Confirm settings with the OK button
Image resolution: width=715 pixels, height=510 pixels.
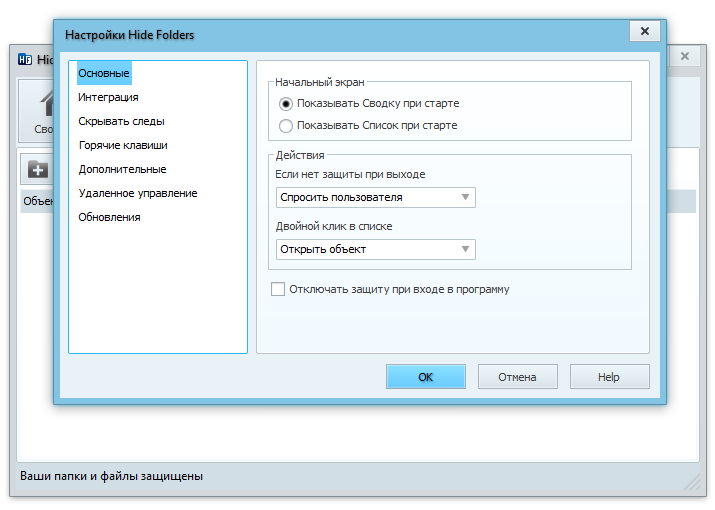(x=425, y=377)
